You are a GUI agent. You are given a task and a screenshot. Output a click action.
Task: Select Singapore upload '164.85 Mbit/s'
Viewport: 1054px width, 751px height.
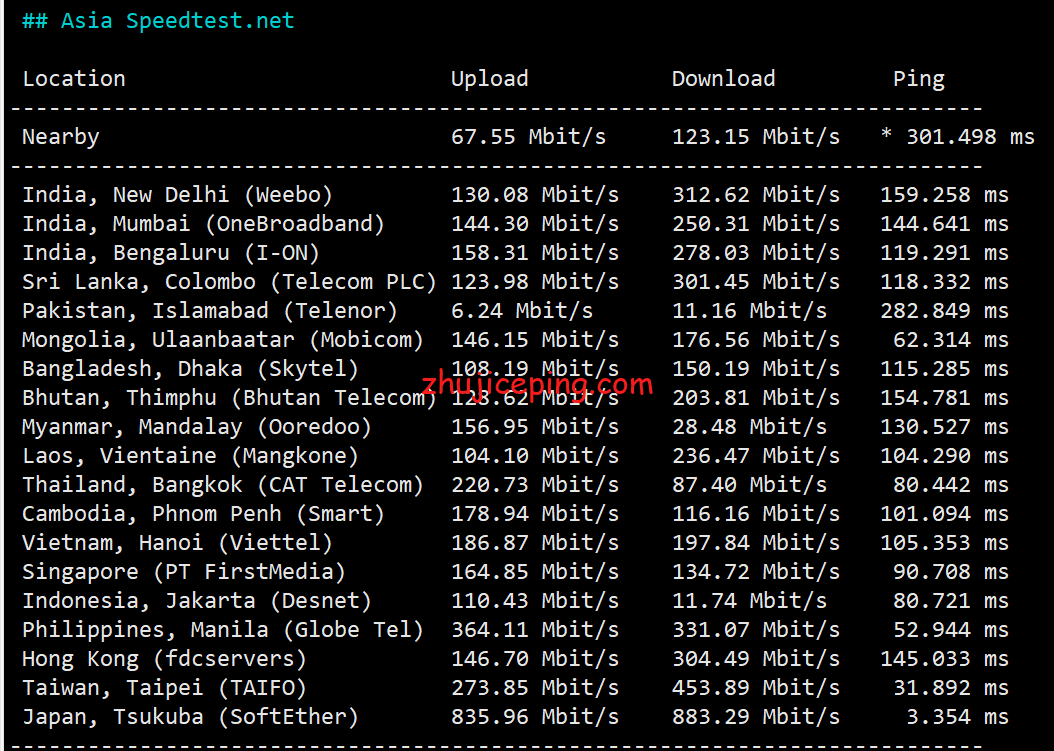pyautogui.click(x=535, y=571)
